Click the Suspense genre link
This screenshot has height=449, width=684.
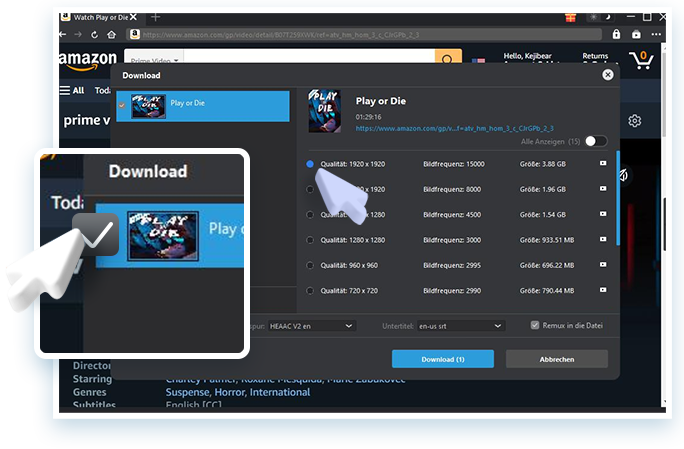[x=188, y=392]
